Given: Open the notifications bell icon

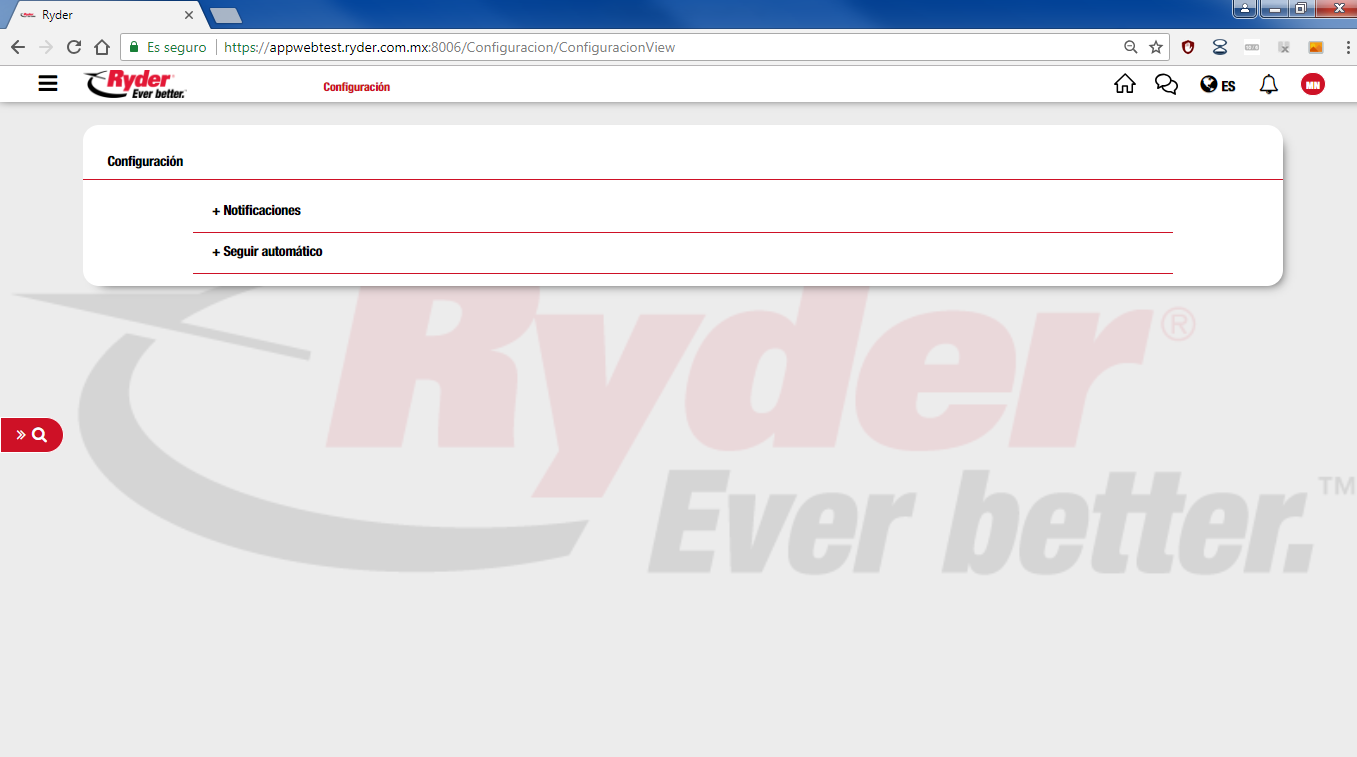Looking at the screenshot, I should click(x=1268, y=85).
